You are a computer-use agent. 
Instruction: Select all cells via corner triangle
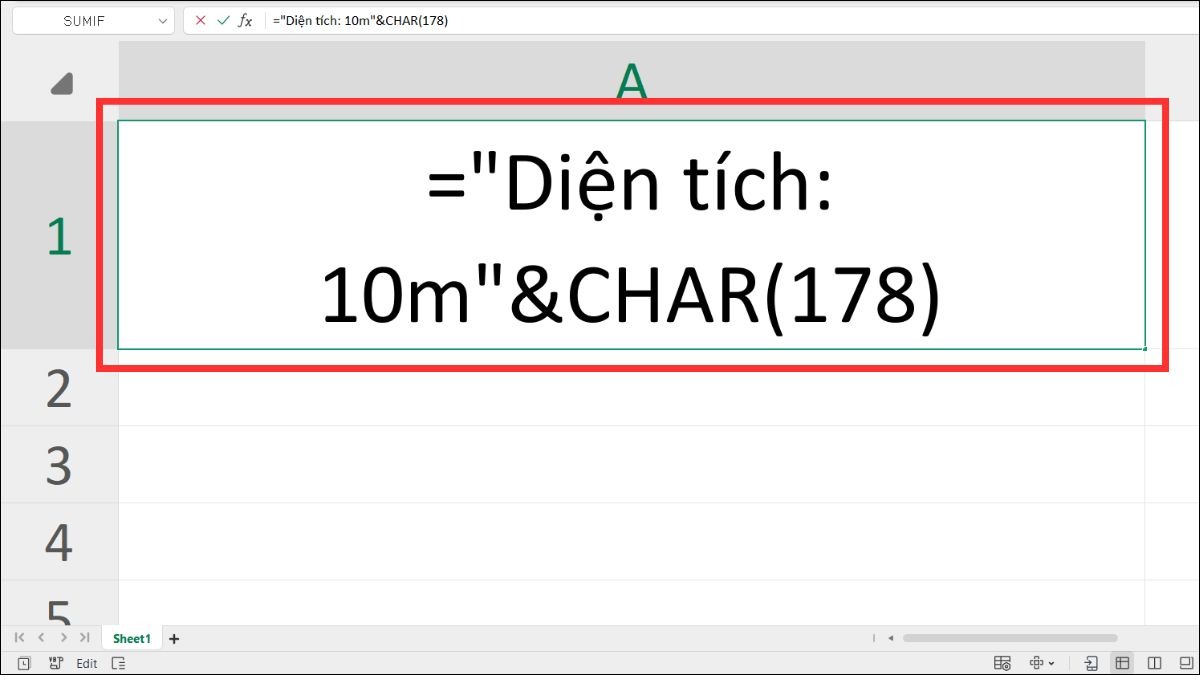(61, 84)
